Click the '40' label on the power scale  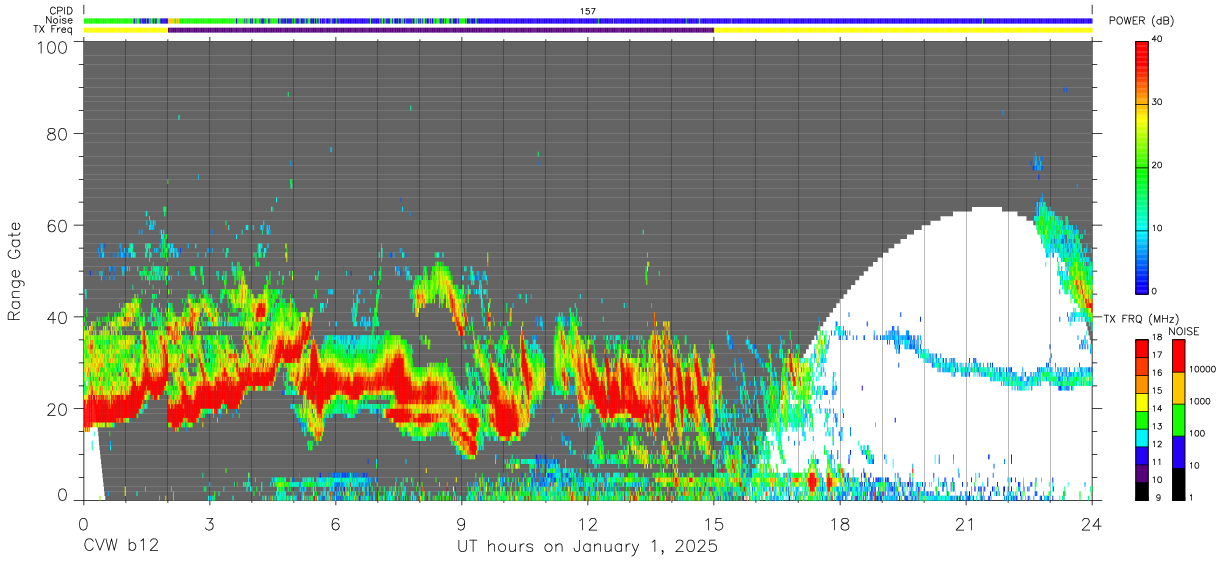tap(1157, 41)
